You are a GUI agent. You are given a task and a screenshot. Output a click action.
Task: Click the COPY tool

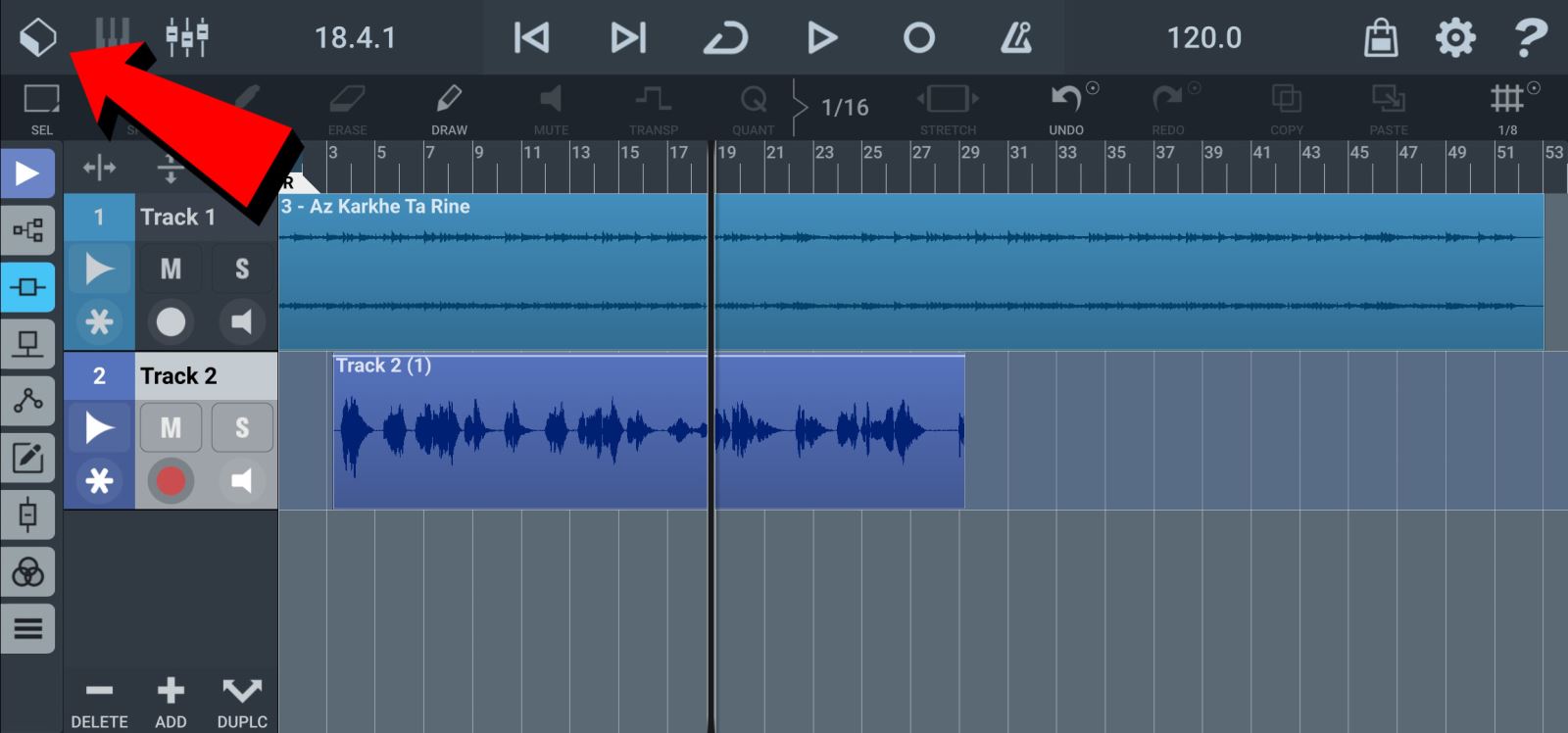pyautogui.click(x=1287, y=109)
